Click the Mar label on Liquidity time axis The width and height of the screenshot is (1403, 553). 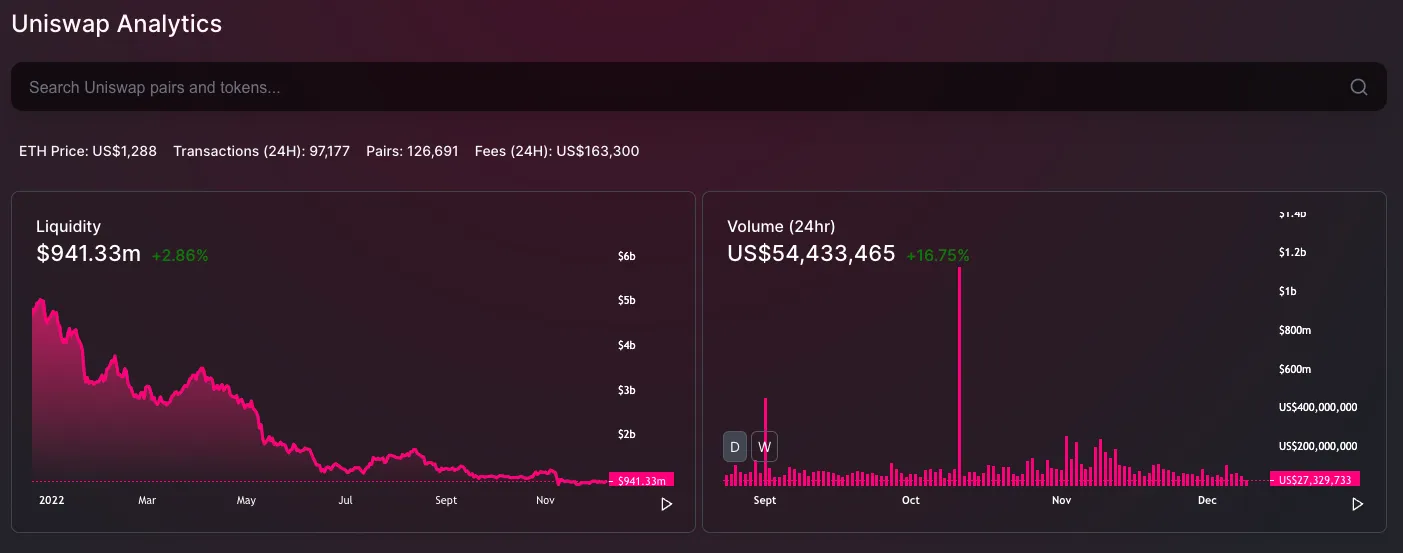pyautogui.click(x=147, y=500)
